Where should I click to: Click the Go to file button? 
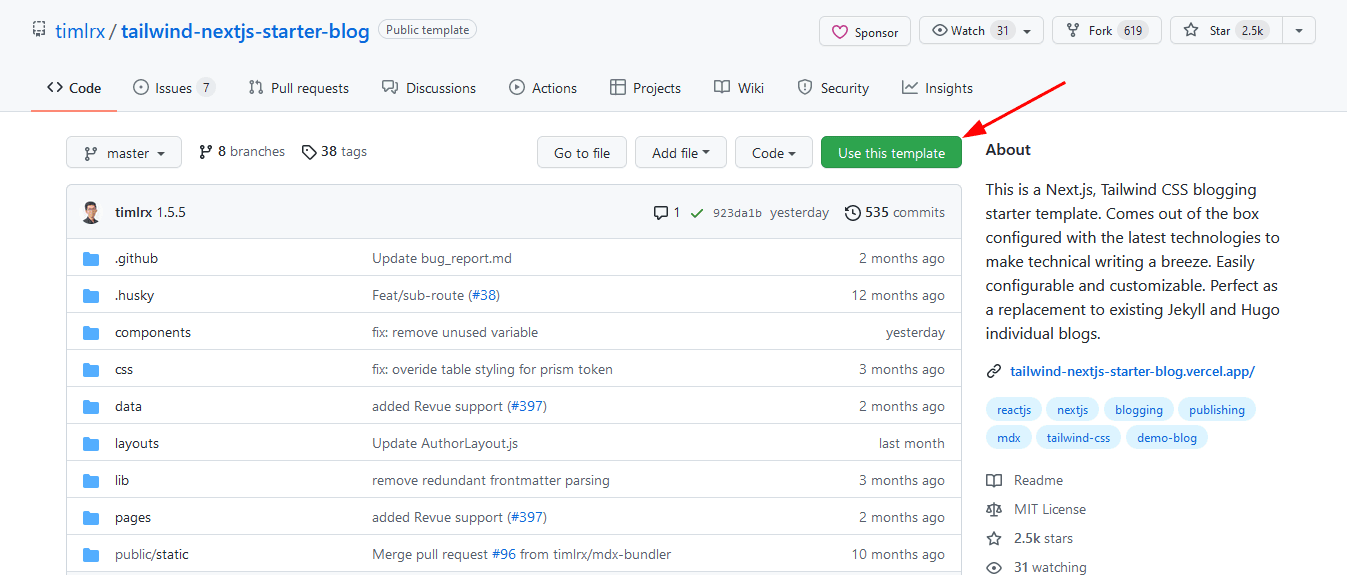click(x=581, y=153)
